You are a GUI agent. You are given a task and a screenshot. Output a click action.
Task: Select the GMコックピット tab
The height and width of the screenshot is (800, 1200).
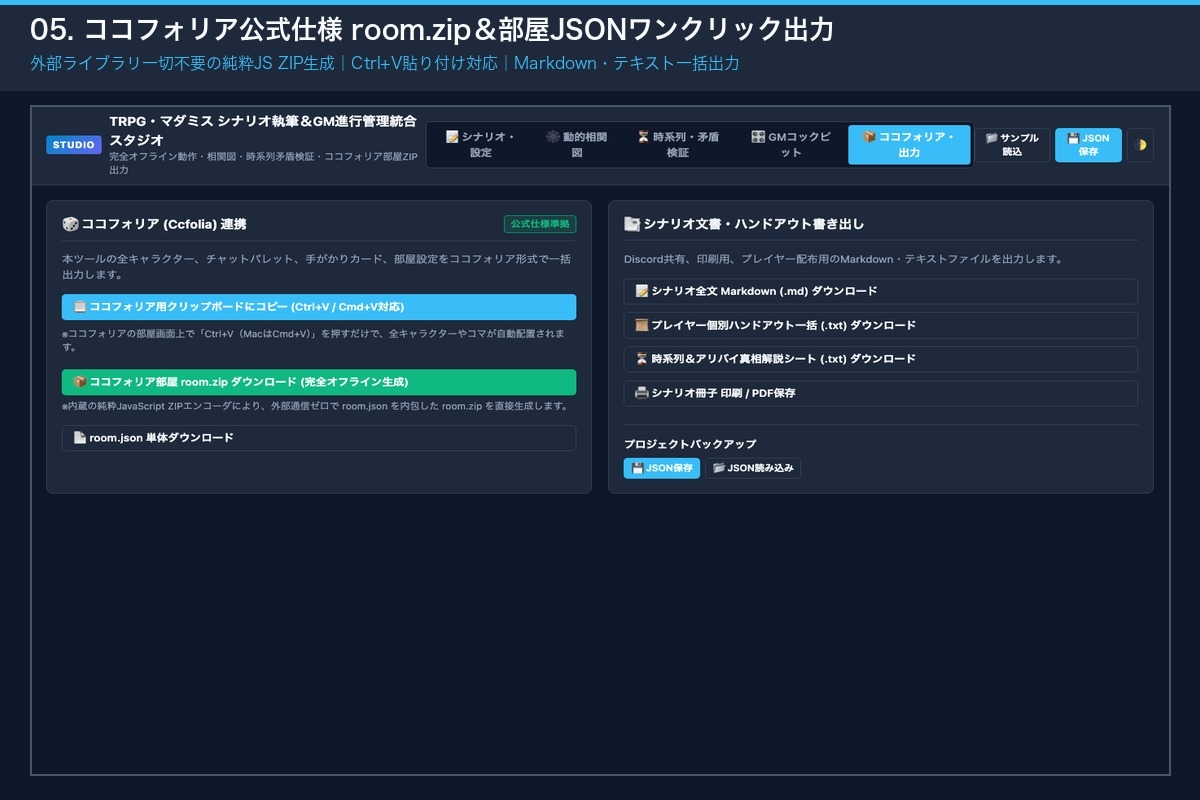coord(790,145)
